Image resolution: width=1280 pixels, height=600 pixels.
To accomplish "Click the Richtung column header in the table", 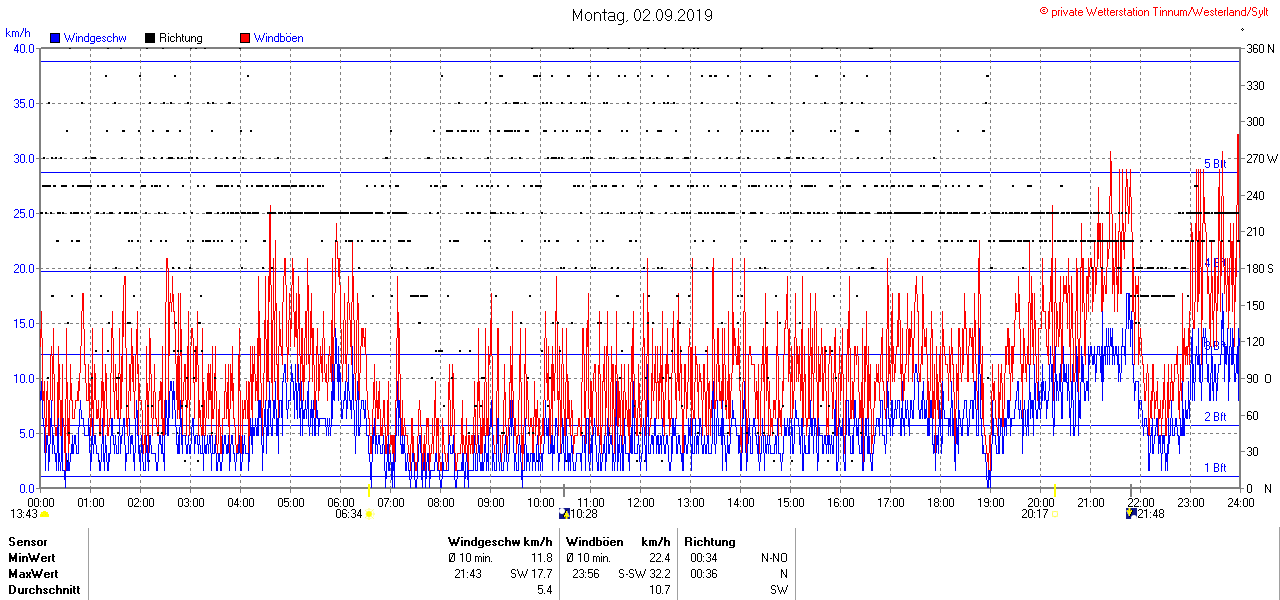I will tap(710, 542).
